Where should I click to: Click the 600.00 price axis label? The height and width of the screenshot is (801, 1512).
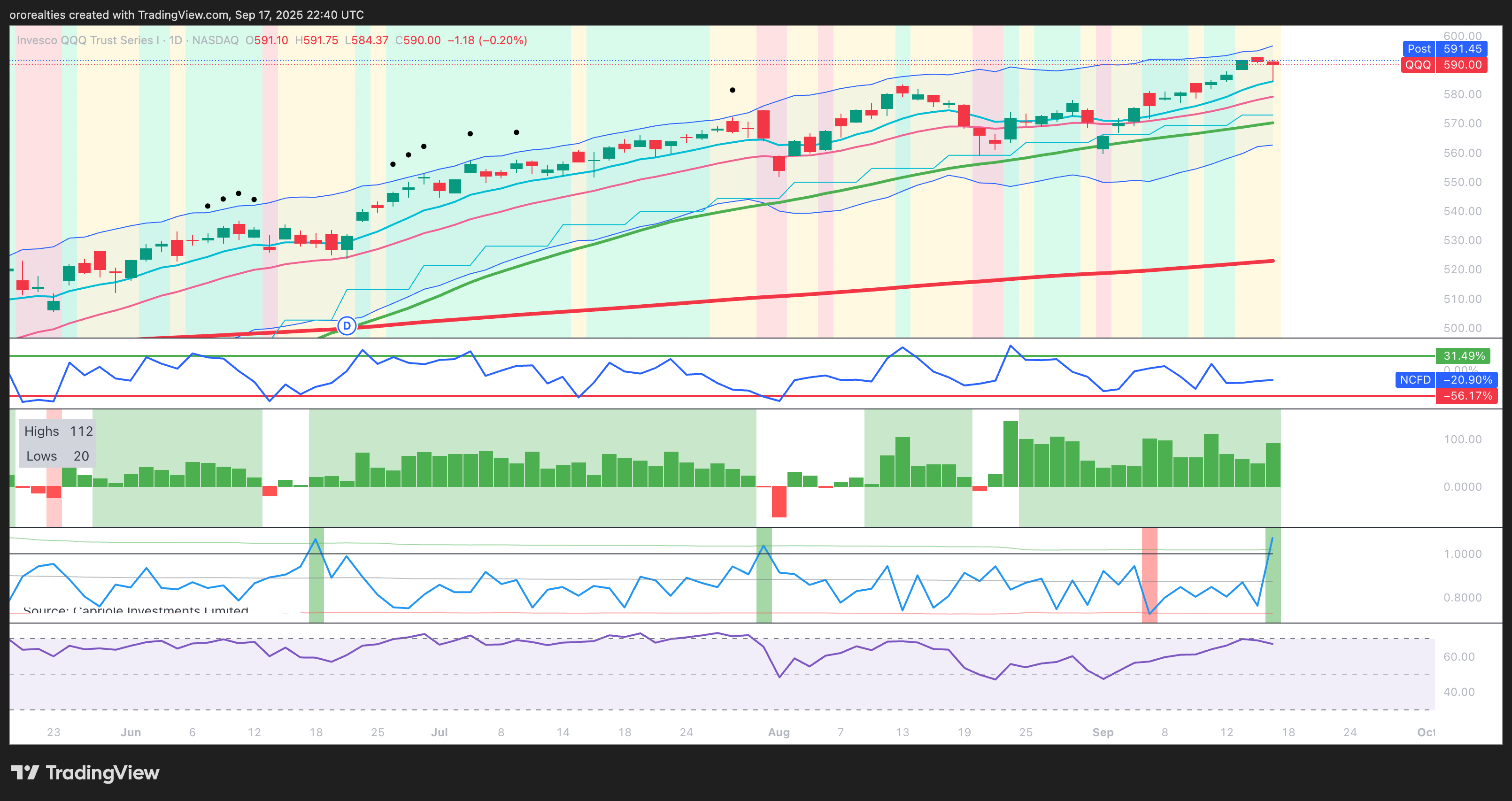(1462, 36)
